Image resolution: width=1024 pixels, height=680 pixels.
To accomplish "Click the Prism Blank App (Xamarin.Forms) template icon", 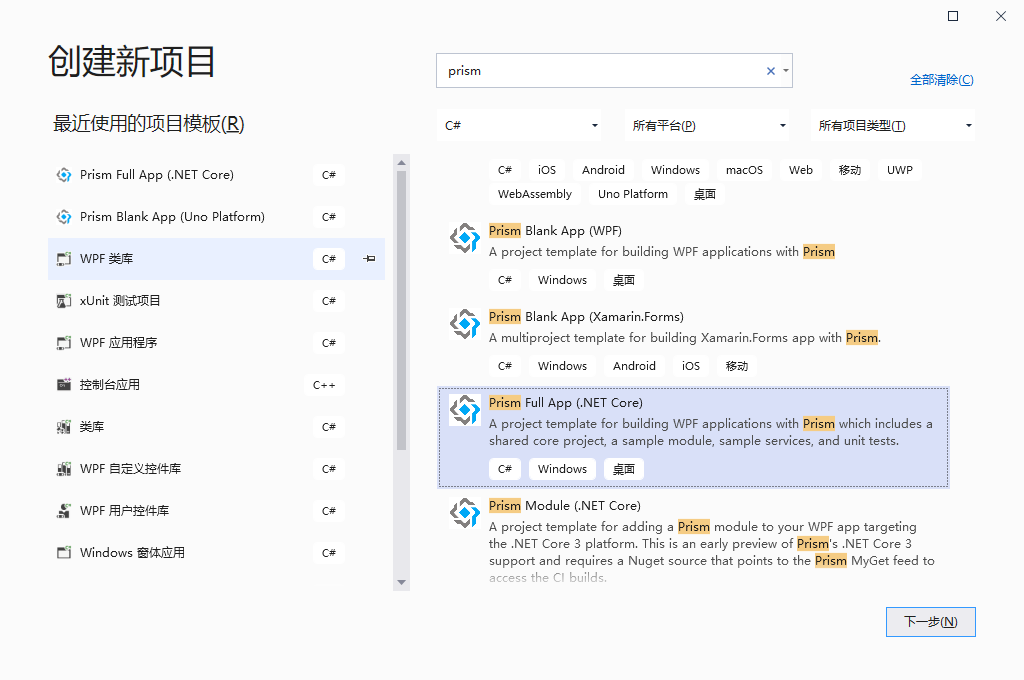I will coord(465,325).
